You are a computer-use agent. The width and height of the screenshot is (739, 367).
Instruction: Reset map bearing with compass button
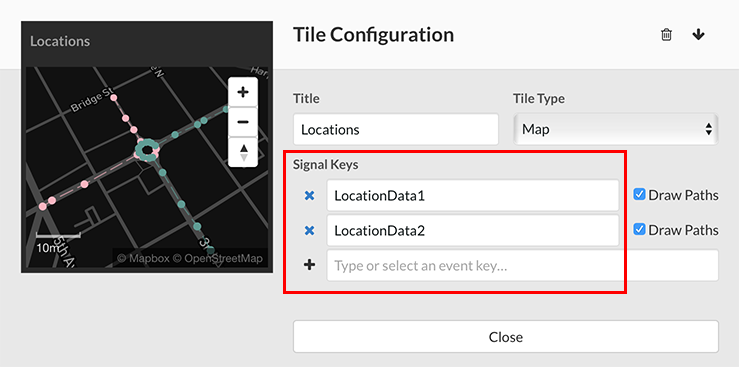tap(243, 152)
